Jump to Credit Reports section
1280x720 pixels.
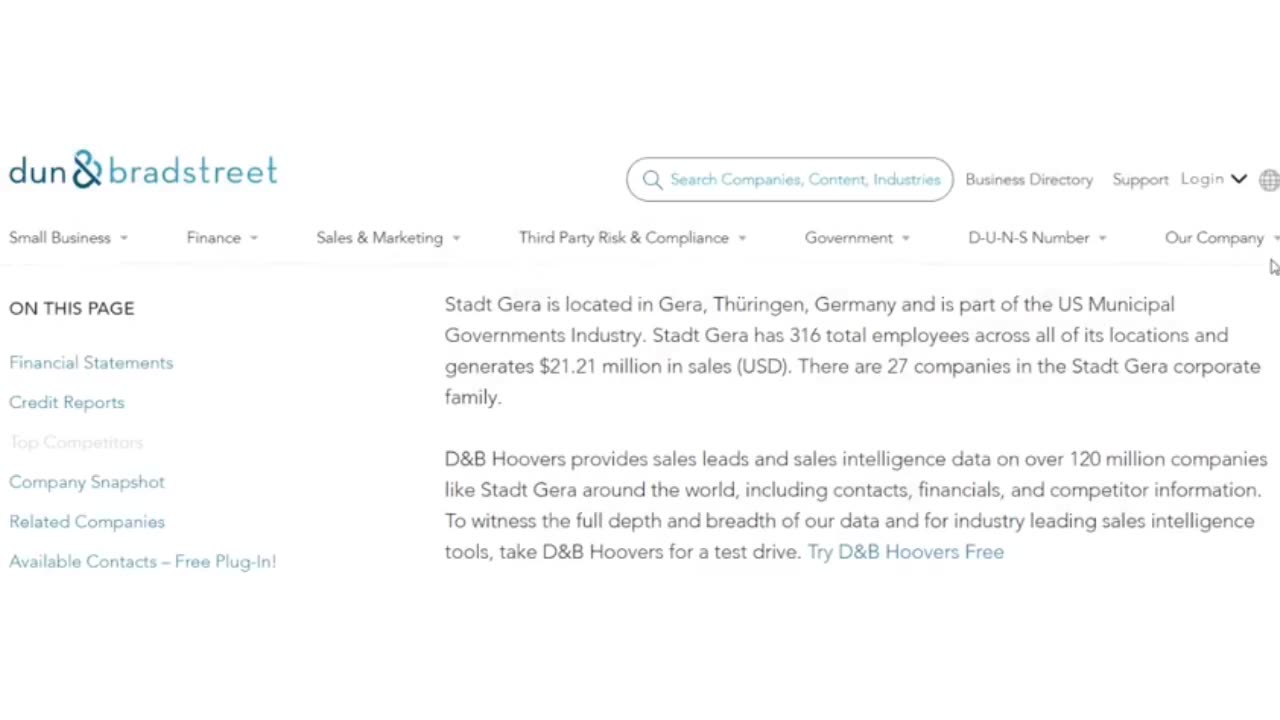click(x=67, y=403)
